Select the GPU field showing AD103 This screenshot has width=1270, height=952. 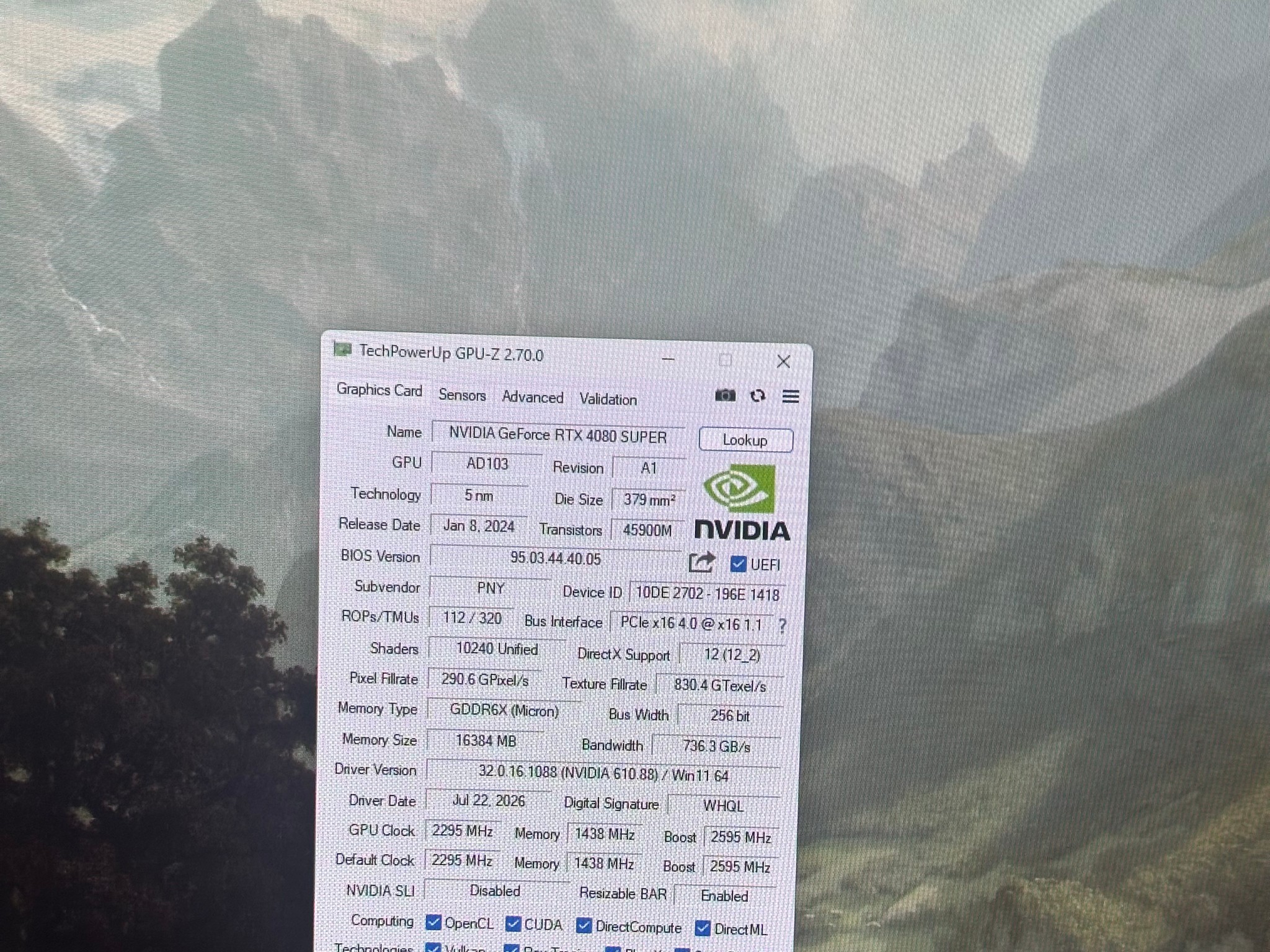click(487, 464)
